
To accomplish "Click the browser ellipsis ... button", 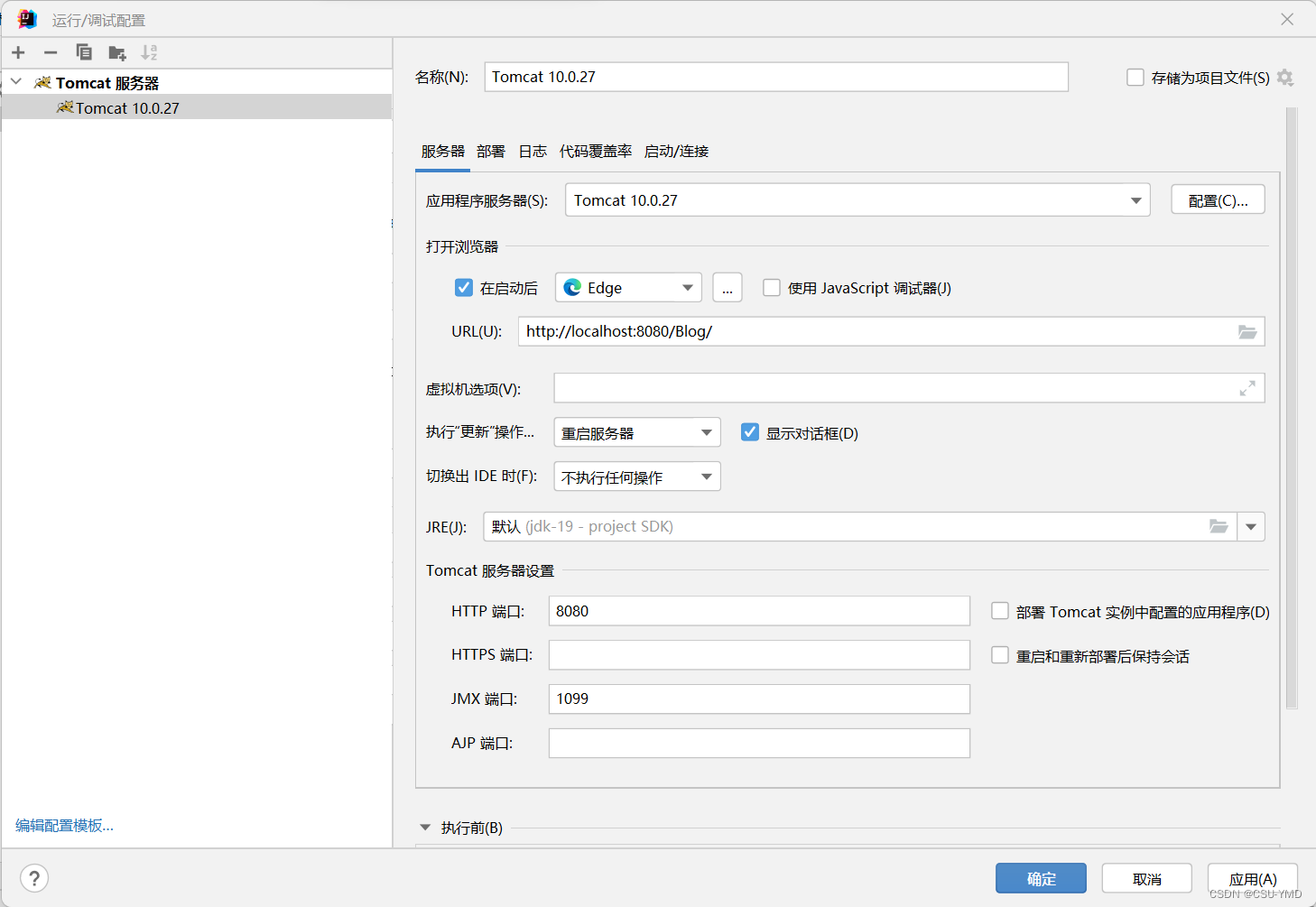I will [728, 288].
